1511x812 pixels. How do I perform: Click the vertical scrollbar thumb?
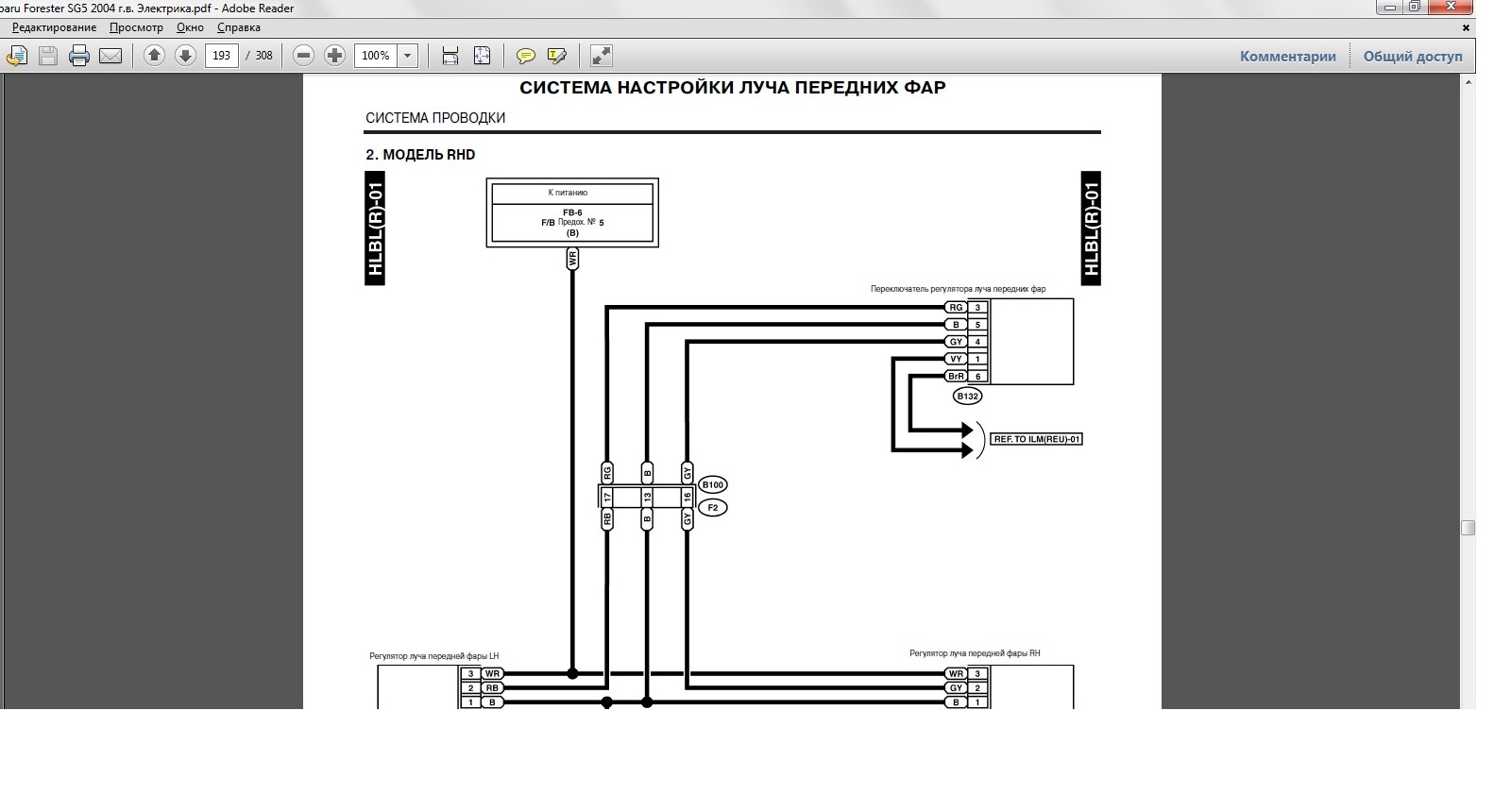point(1468,528)
